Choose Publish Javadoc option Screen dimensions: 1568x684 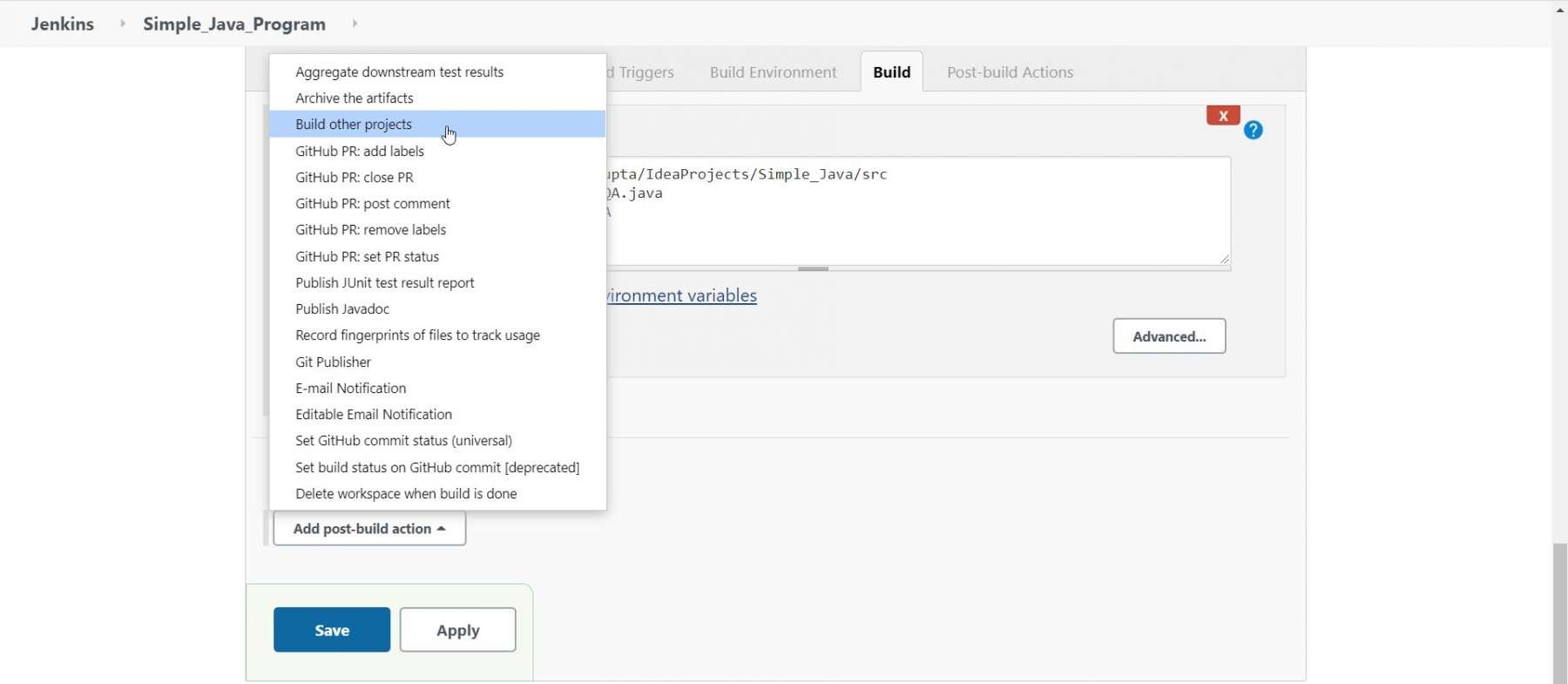(437, 308)
